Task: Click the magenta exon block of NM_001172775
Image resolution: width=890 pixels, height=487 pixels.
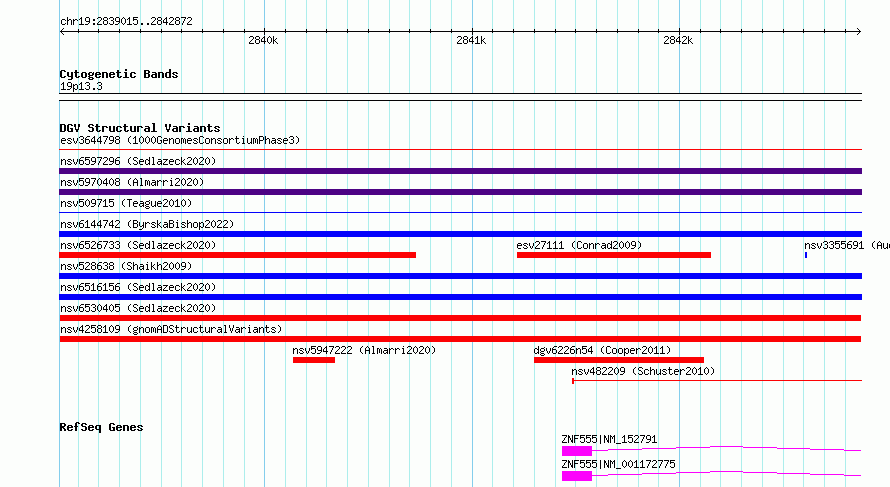Action: (x=577, y=476)
